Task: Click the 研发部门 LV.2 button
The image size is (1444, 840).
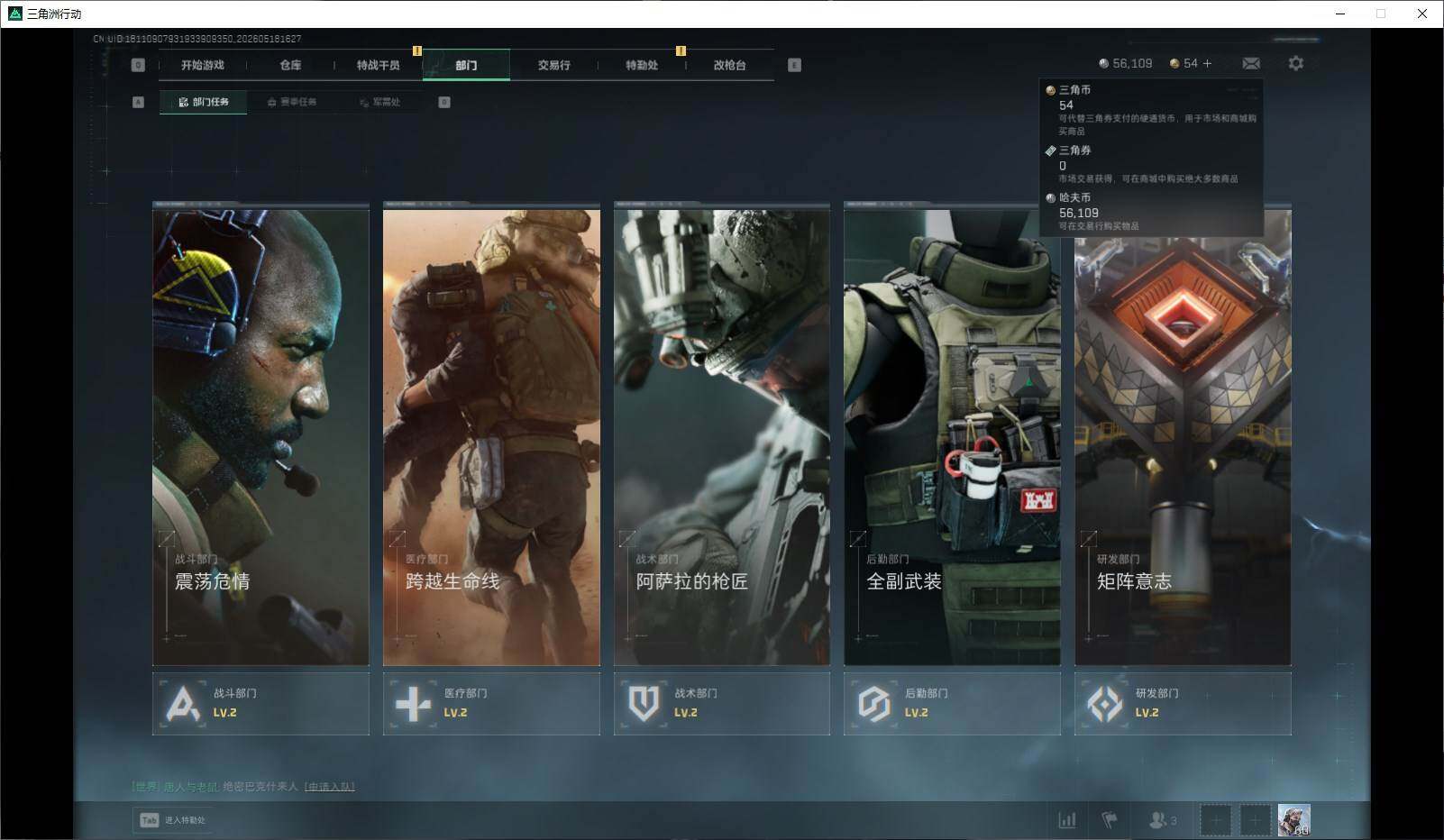Action: [x=1183, y=704]
